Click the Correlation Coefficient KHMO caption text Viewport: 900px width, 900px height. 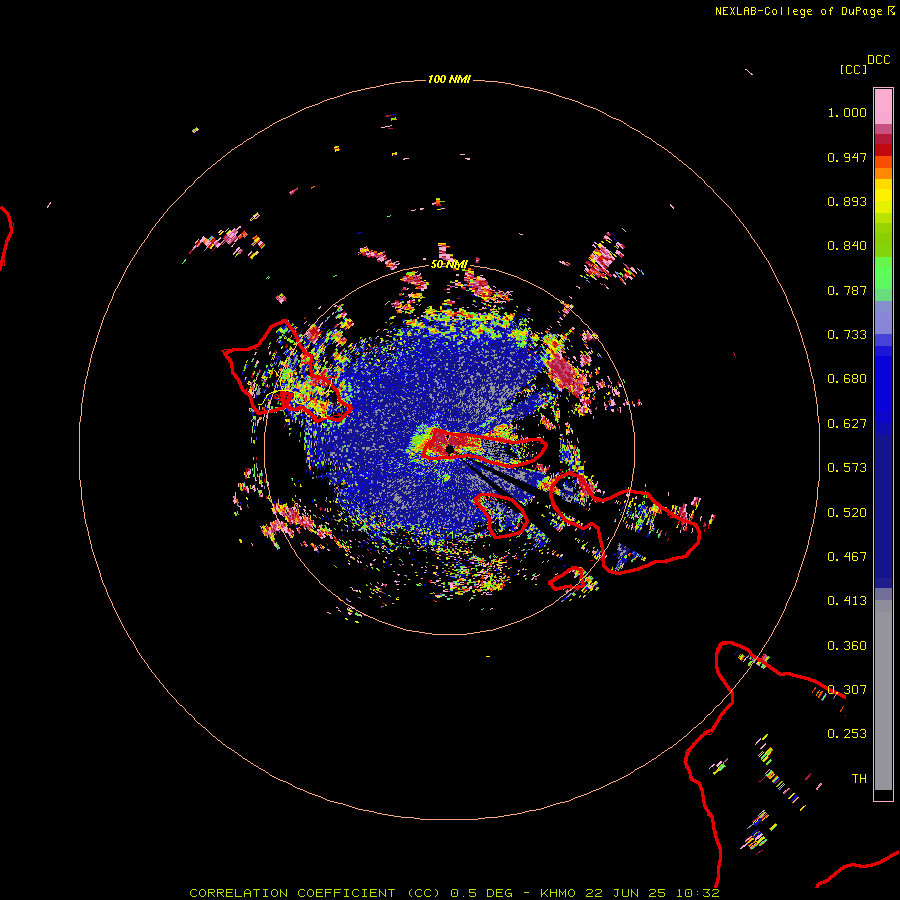pos(454,893)
